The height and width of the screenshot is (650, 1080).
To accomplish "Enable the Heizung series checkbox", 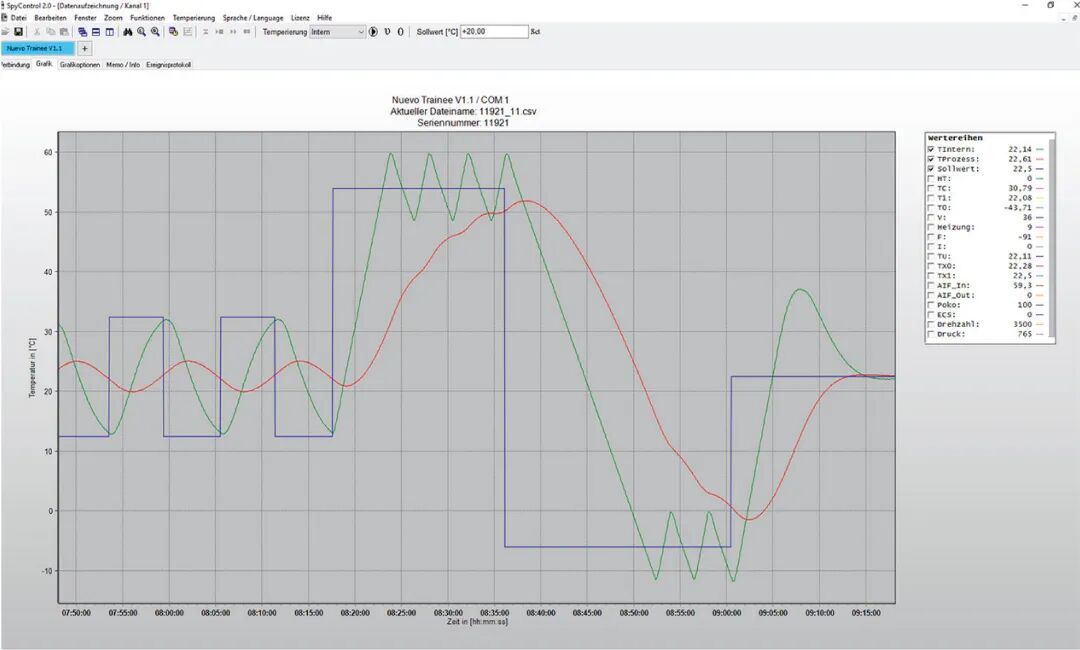I will [x=931, y=227].
